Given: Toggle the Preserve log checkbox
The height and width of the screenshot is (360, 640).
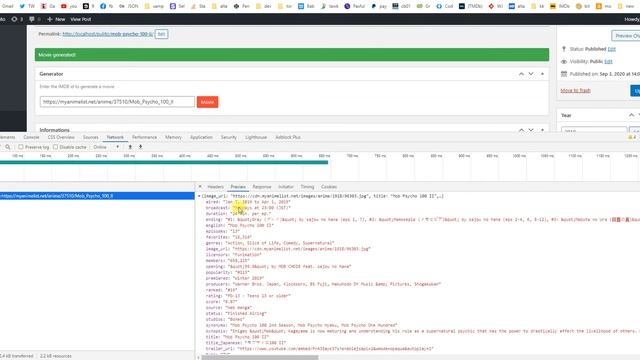Looking at the screenshot, I should click(x=20, y=147).
